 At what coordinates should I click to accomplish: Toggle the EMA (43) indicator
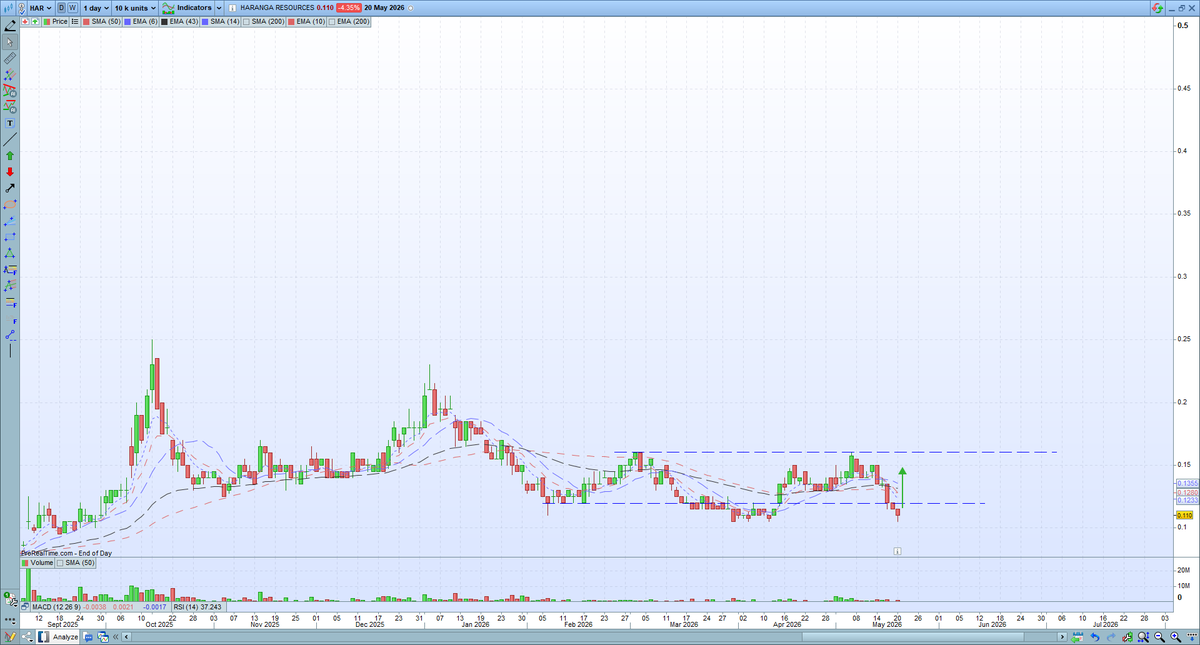coord(179,21)
